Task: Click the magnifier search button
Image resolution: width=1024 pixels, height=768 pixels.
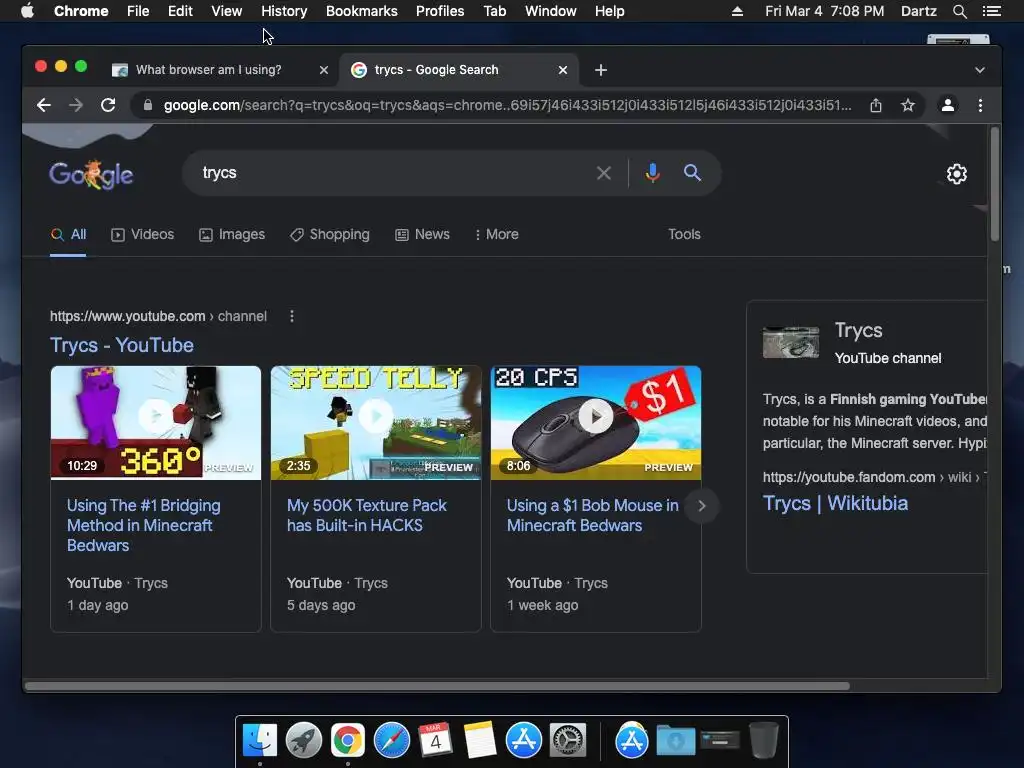Action: coord(692,173)
